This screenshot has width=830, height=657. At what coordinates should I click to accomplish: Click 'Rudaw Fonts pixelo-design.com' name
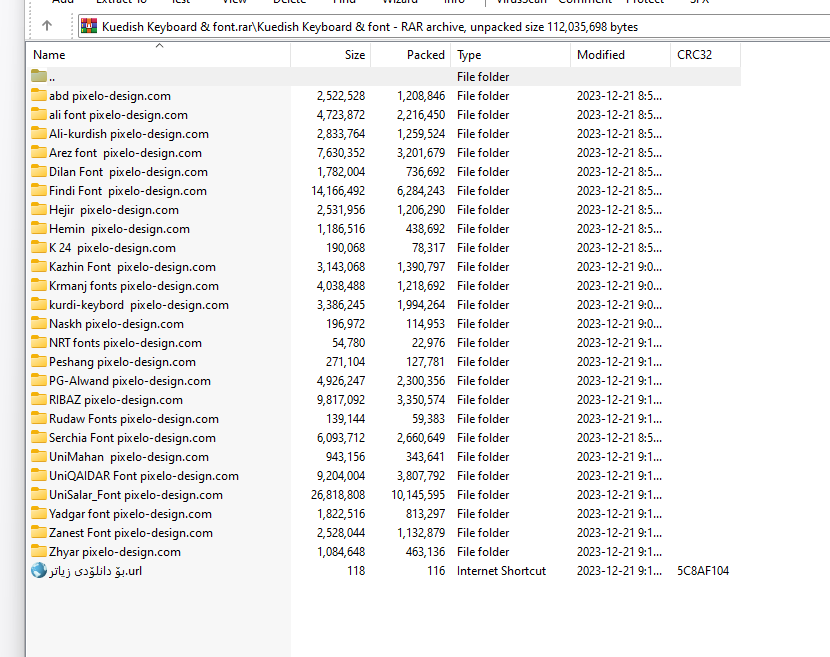tap(134, 419)
